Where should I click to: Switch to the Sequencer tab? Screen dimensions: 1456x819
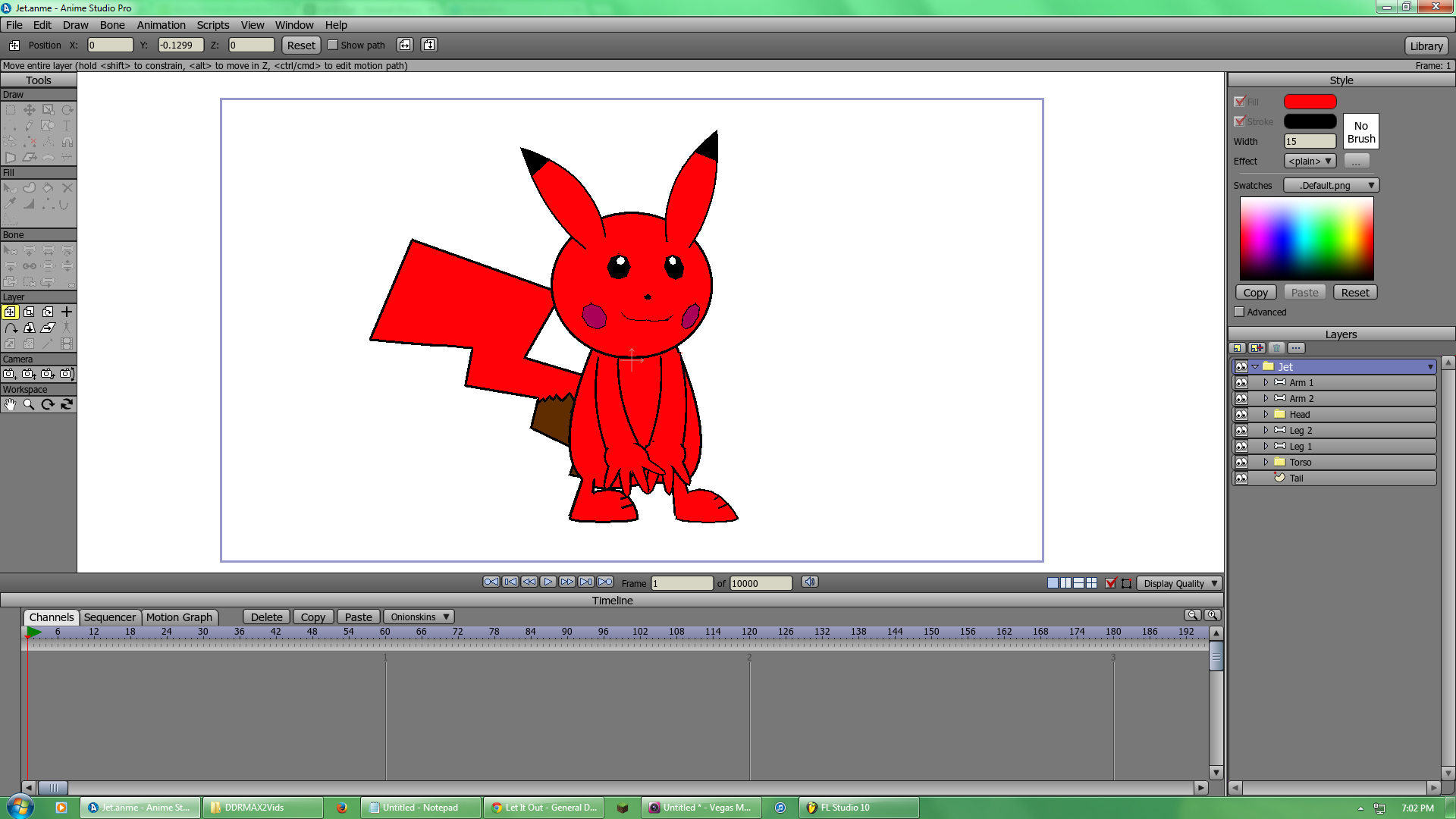(x=110, y=617)
